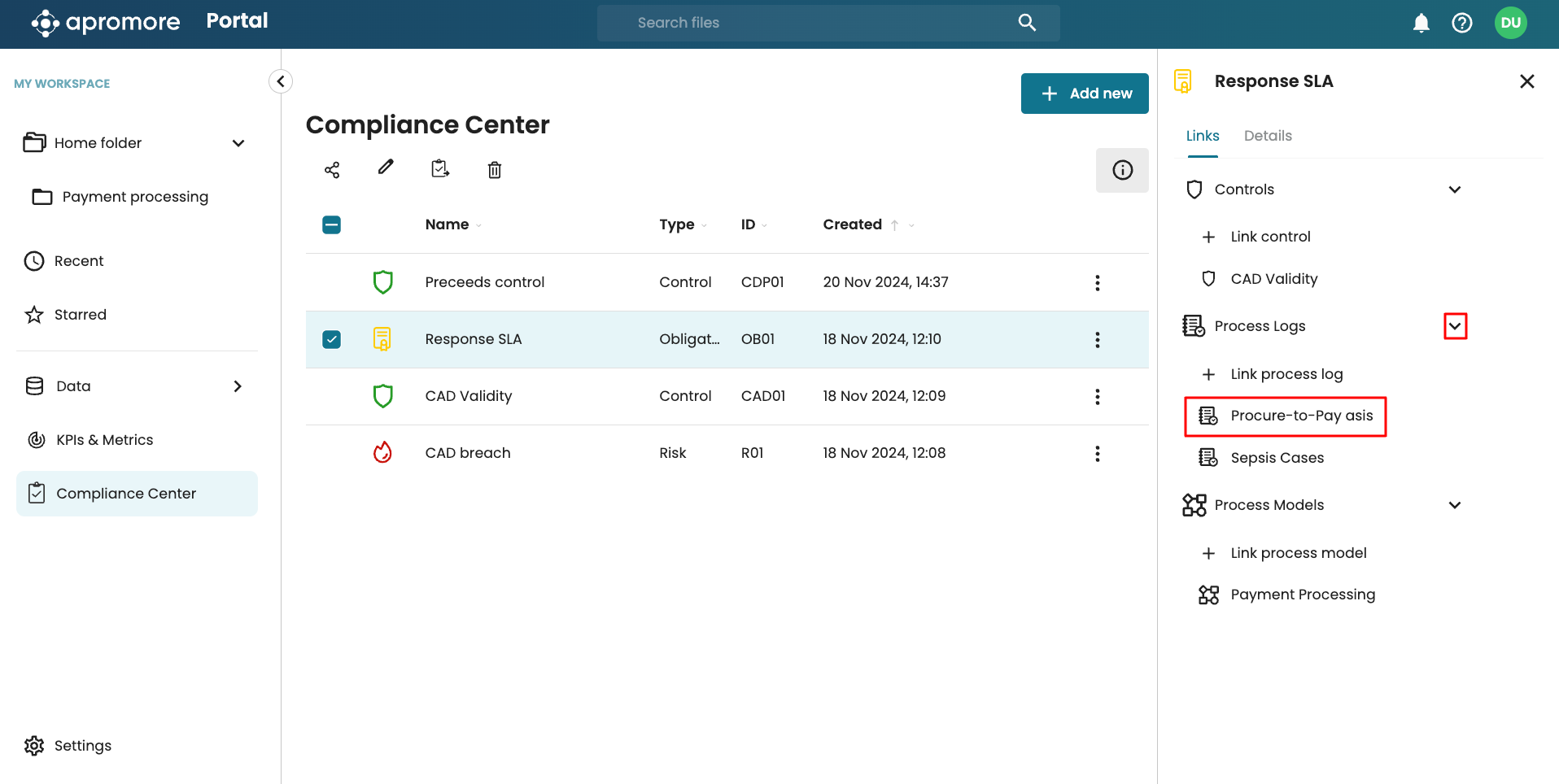Open the notifications bell
1559x784 pixels.
pos(1421,23)
